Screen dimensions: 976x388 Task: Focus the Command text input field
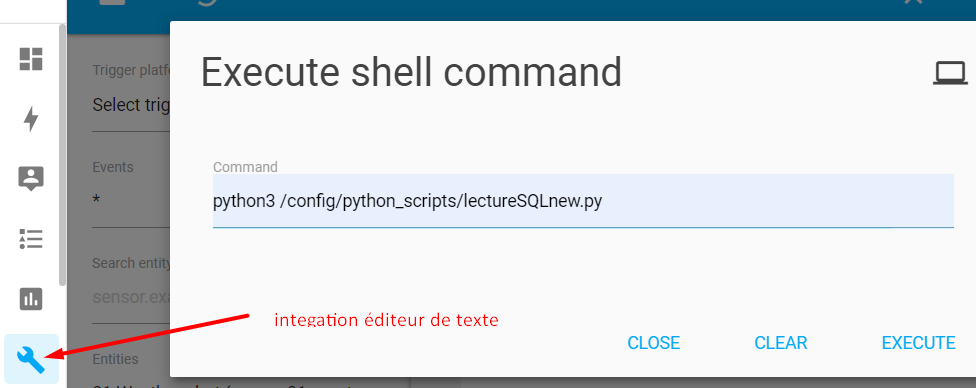pyautogui.click(x=583, y=201)
